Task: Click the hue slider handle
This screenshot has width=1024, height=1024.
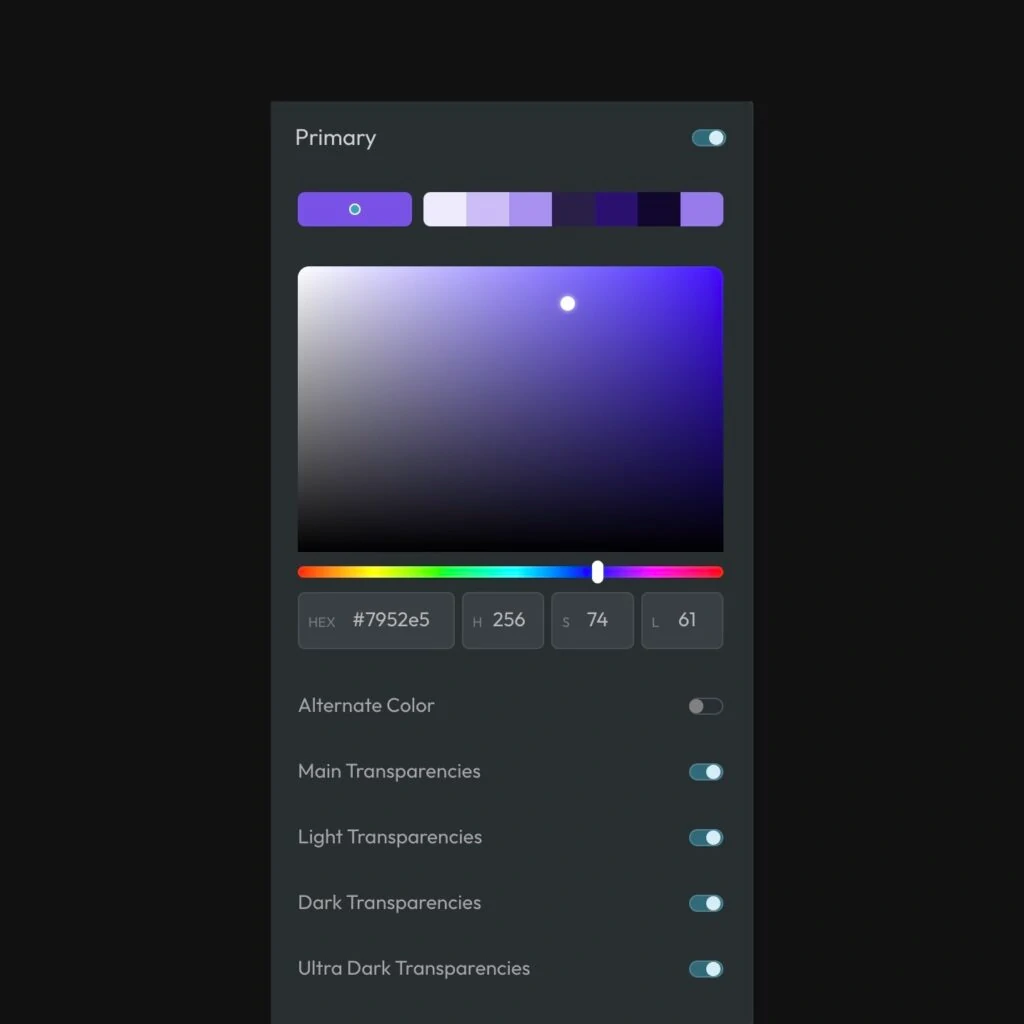Action: [597, 572]
